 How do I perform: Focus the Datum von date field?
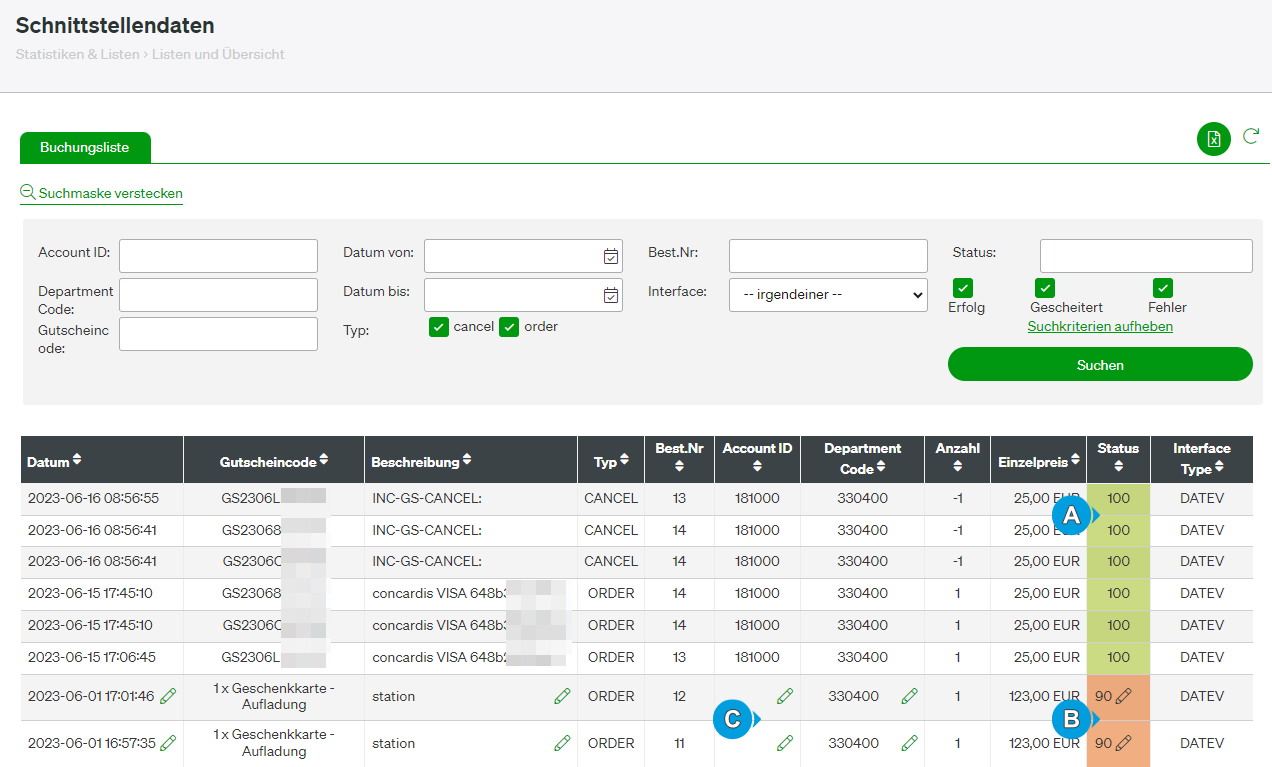(x=523, y=256)
